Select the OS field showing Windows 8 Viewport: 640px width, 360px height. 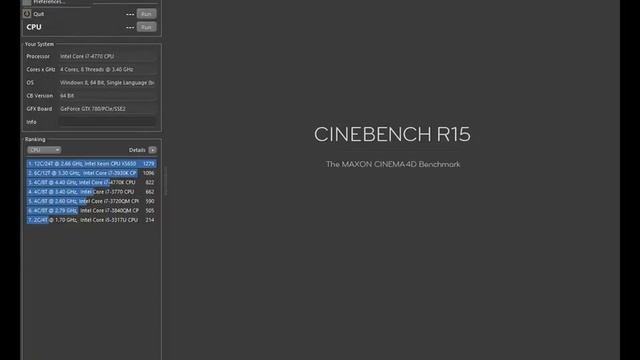[107, 82]
